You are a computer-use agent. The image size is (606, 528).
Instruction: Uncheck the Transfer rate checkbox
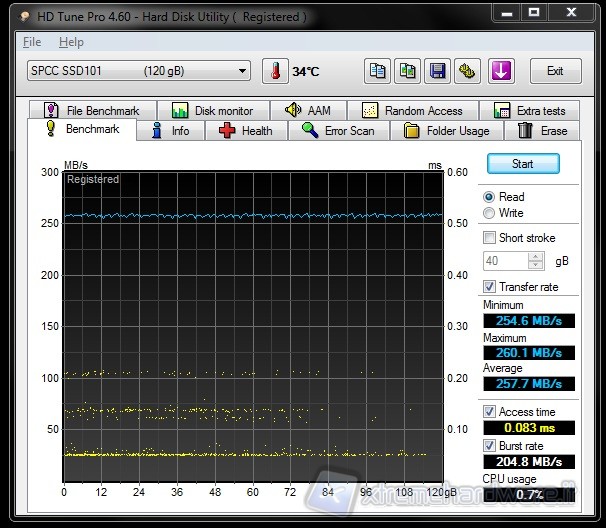click(x=489, y=287)
